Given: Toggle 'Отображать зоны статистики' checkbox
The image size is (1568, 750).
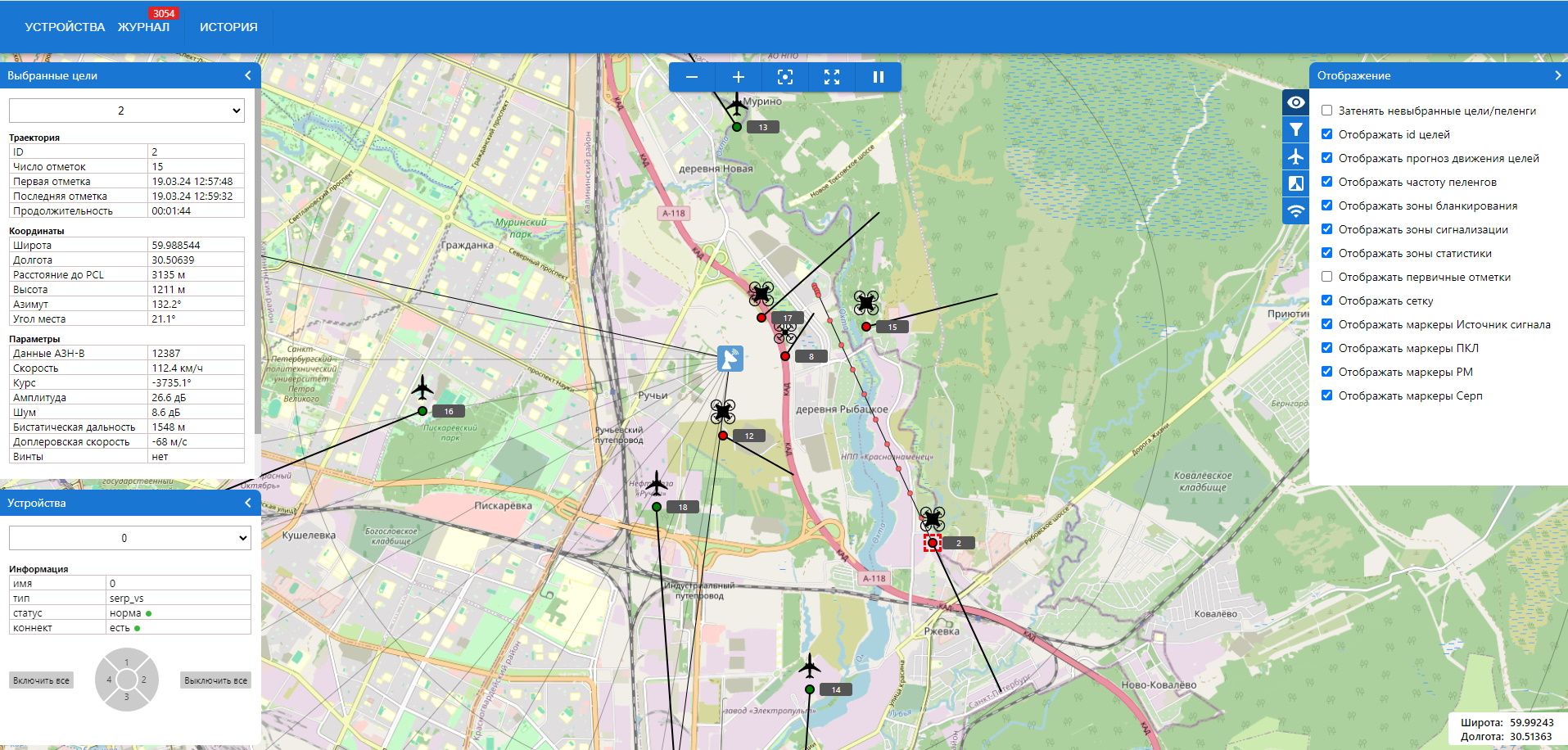Looking at the screenshot, I should tap(1326, 253).
